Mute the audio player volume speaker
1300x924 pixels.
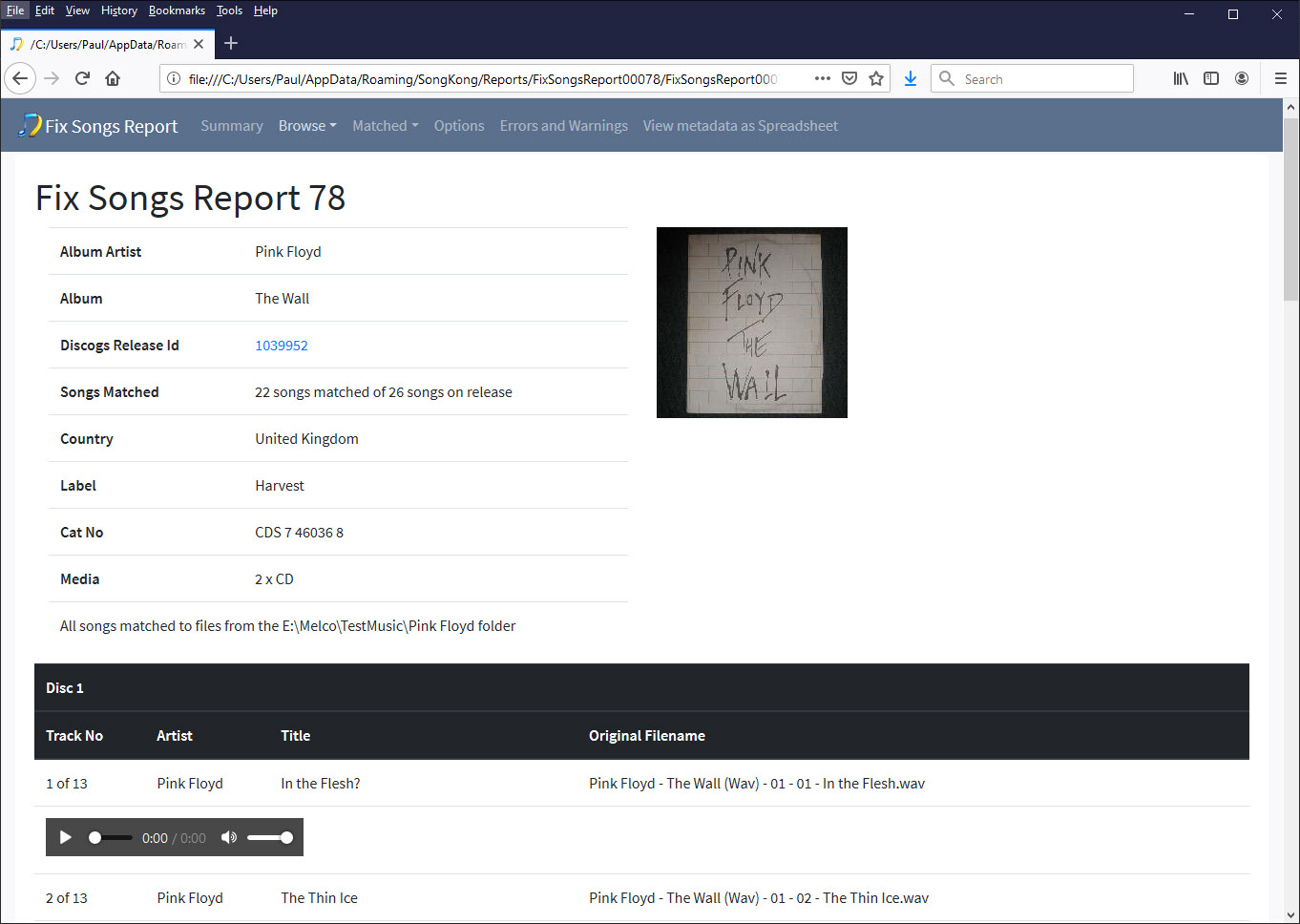229,837
